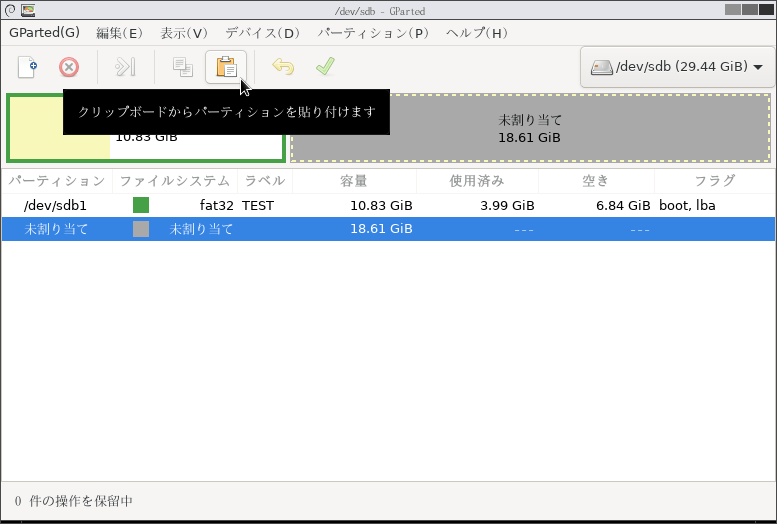This screenshot has height=524, width=777.
Task: Open the パーティション(P) menu
Action: coord(373,33)
